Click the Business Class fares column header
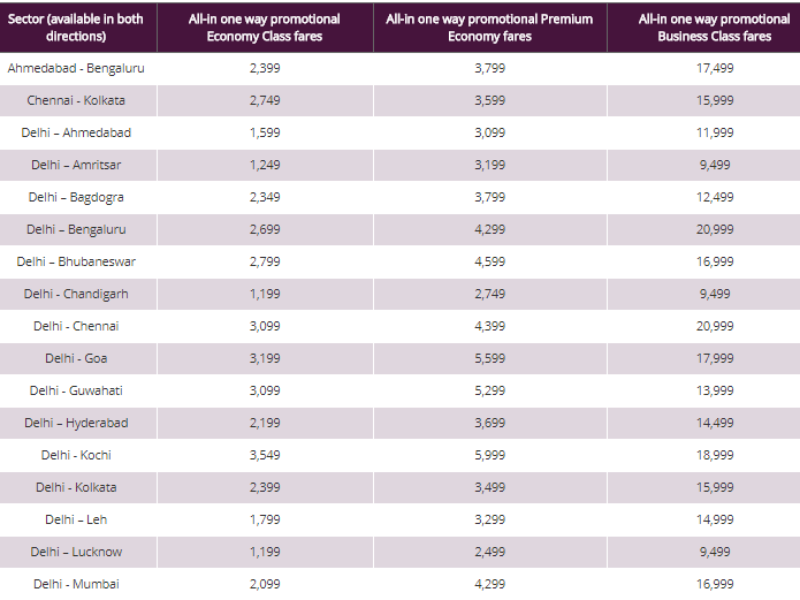800x600 pixels. pyautogui.click(x=714, y=28)
